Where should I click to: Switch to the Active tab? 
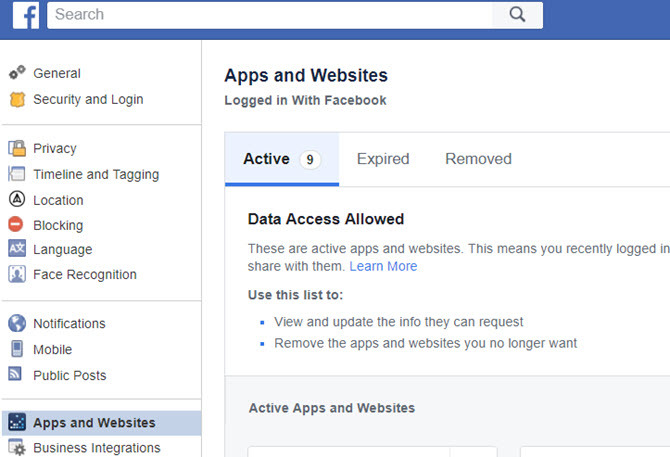click(282, 159)
